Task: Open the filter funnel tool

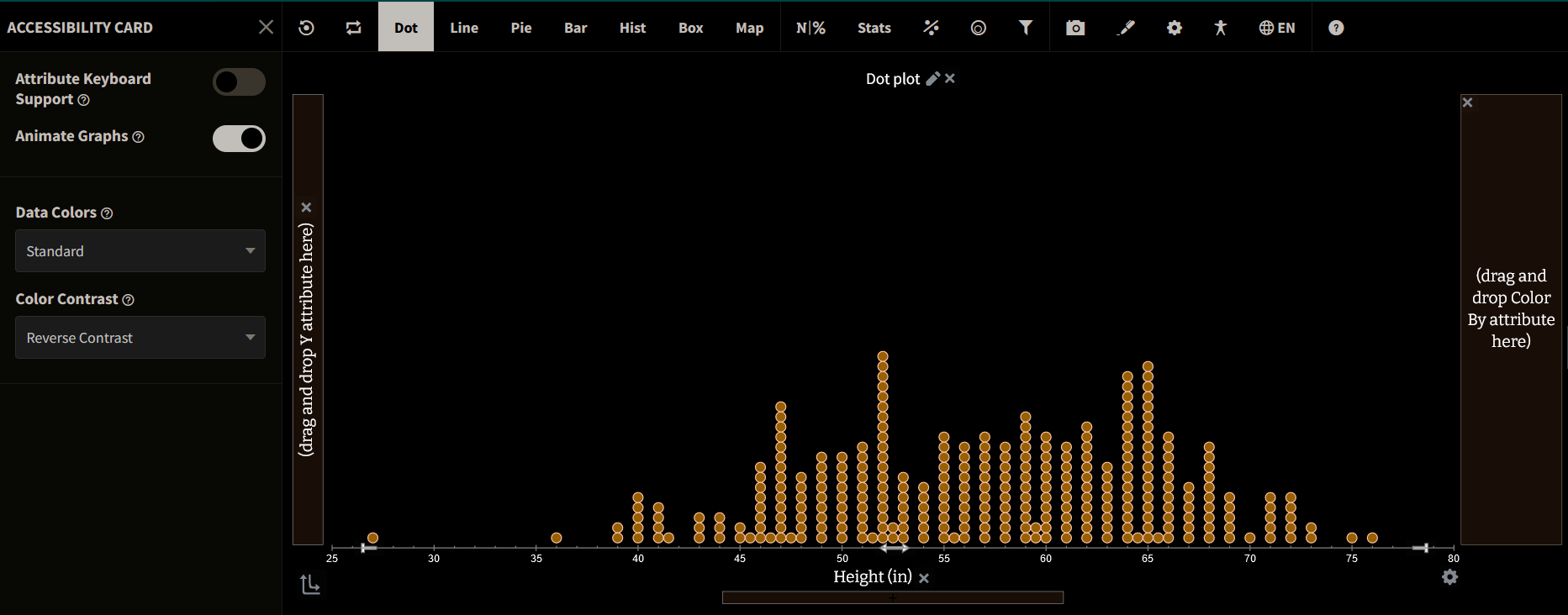Action: click(x=1026, y=28)
